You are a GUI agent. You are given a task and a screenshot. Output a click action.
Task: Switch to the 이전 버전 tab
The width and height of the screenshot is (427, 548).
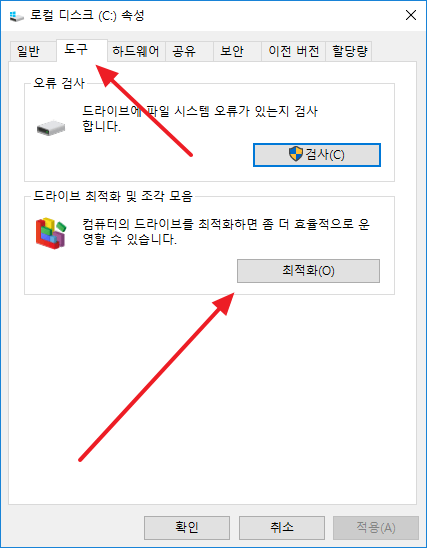tap(294, 51)
